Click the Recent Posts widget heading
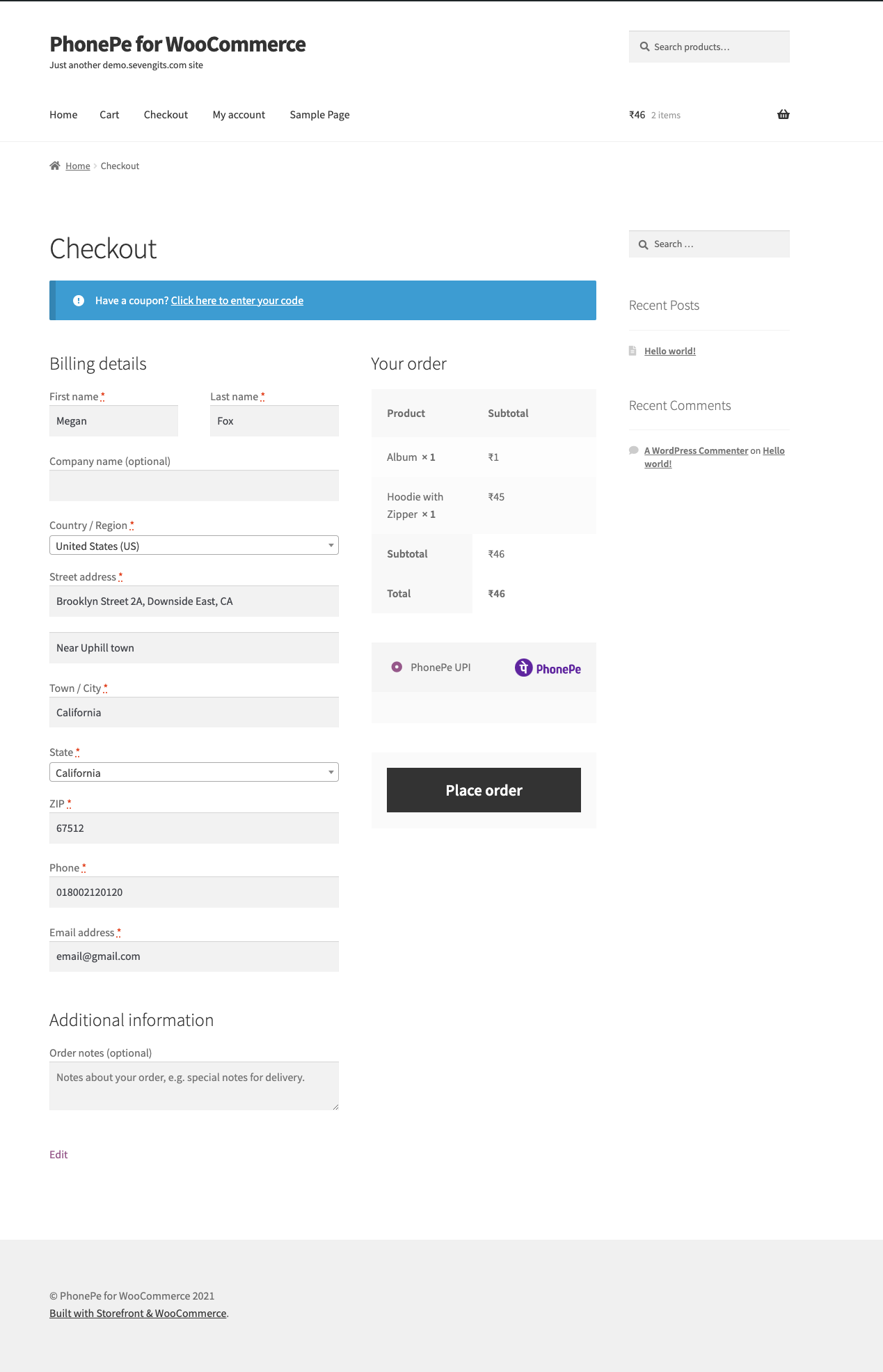883x1372 pixels. pos(664,306)
